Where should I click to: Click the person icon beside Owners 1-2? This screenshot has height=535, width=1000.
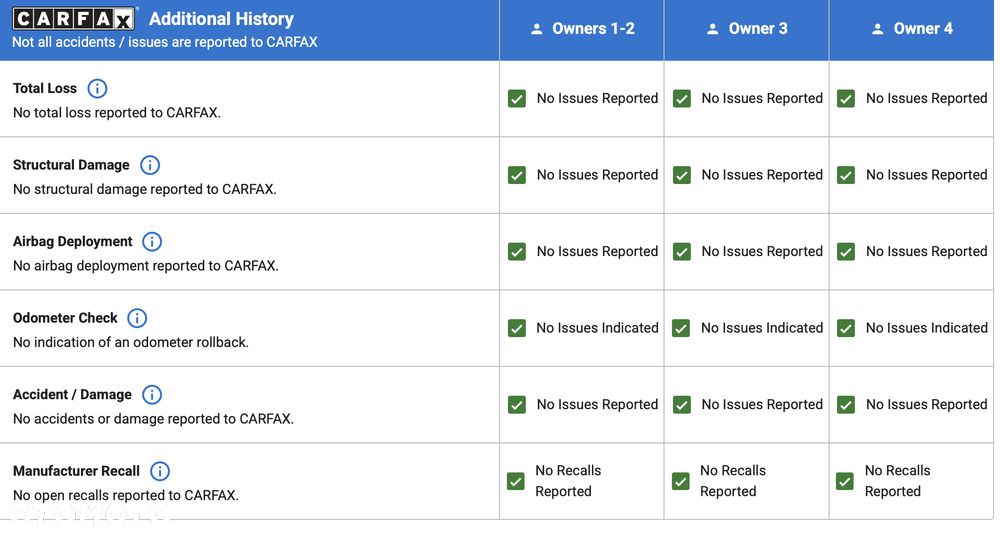537,29
